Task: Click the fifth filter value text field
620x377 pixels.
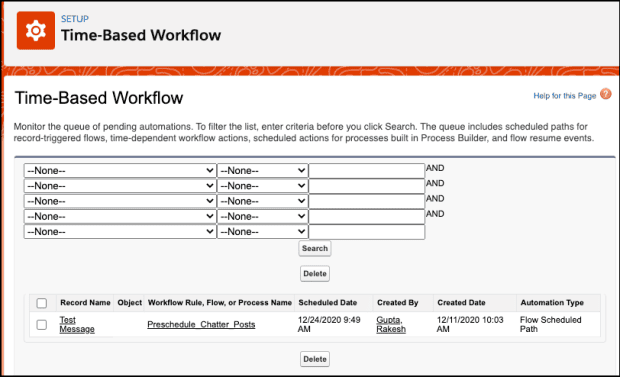Action: (x=367, y=231)
